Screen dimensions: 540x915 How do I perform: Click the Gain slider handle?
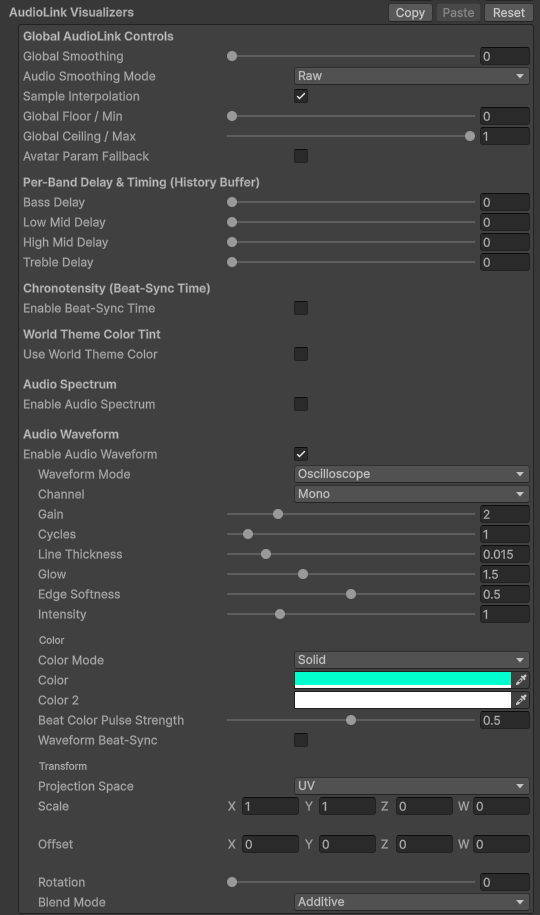[278, 514]
